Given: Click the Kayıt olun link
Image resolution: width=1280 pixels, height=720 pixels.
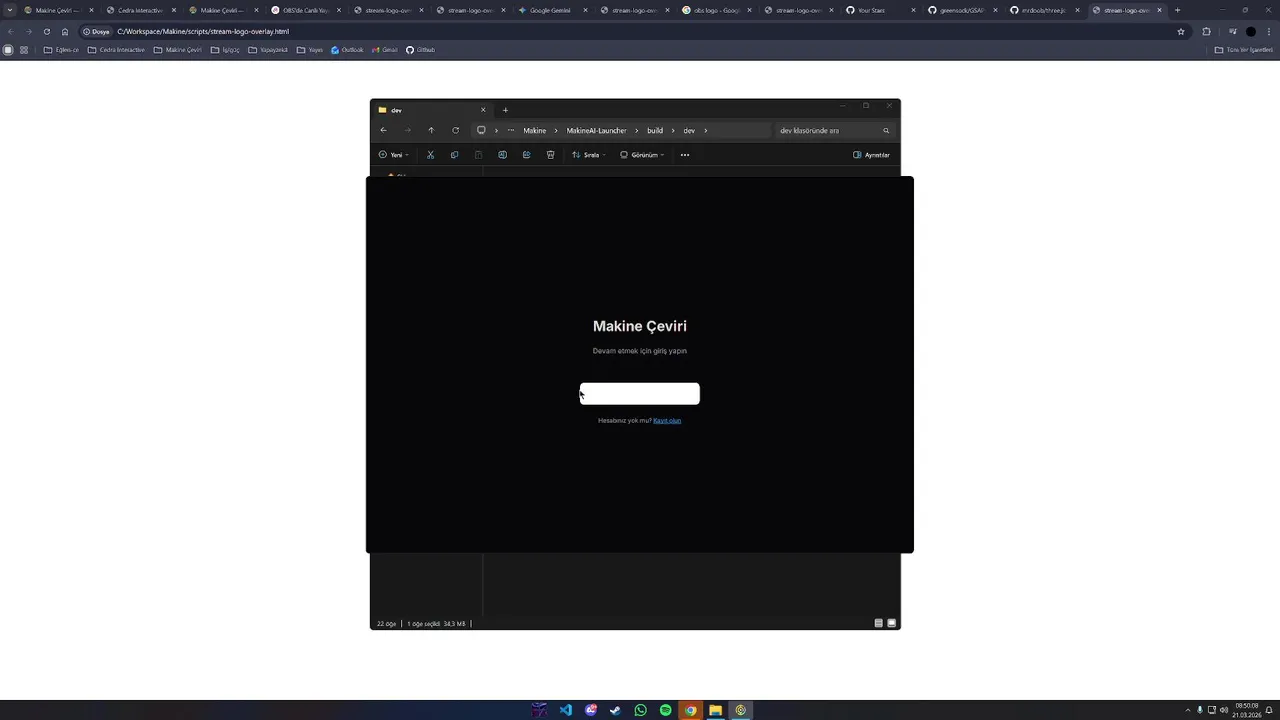Looking at the screenshot, I should pyautogui.click(x=667, y=420).
